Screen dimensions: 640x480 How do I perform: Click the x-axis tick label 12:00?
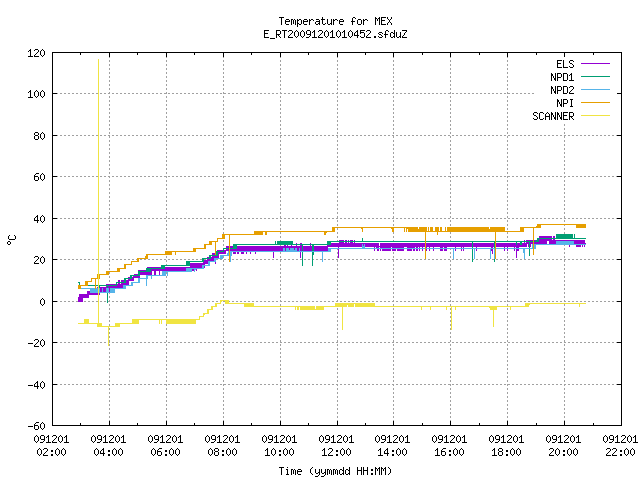click(x=336, y=452)
